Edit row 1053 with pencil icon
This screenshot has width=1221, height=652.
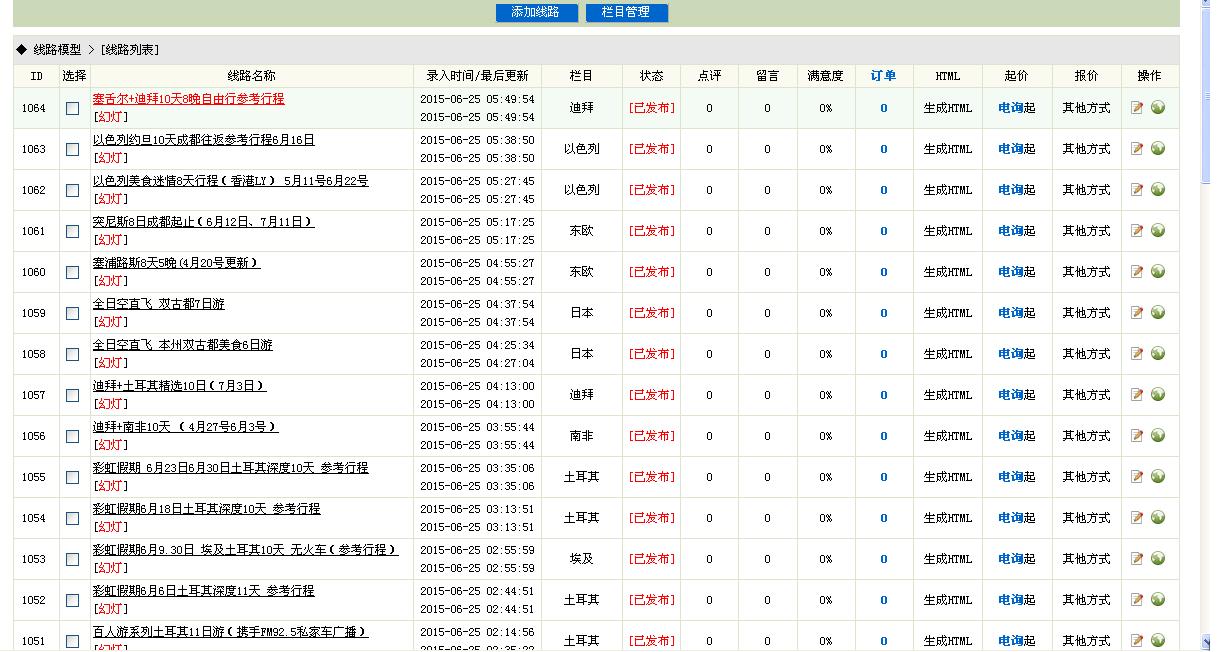click(1137, 558)
